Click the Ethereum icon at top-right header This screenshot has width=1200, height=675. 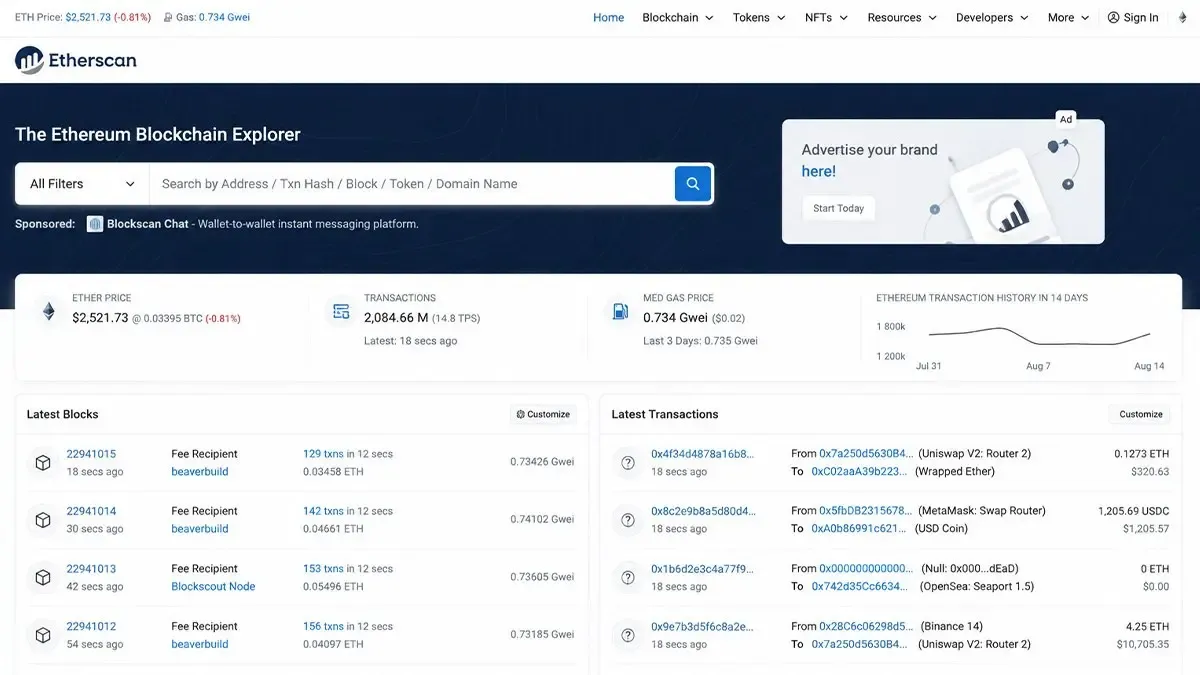[1183, 18]
